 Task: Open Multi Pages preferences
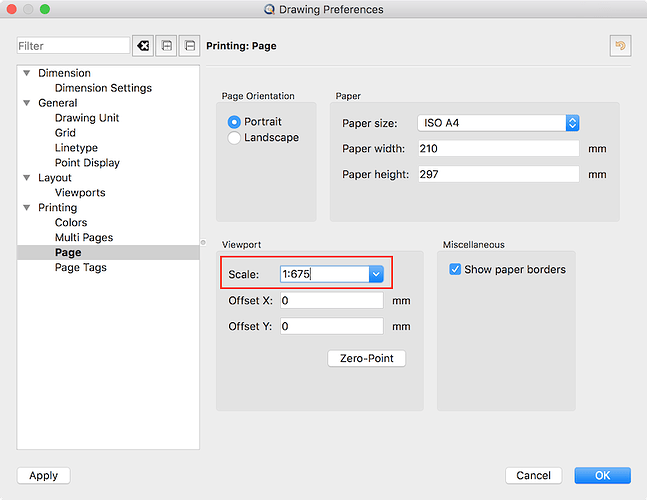click(84, 237)
